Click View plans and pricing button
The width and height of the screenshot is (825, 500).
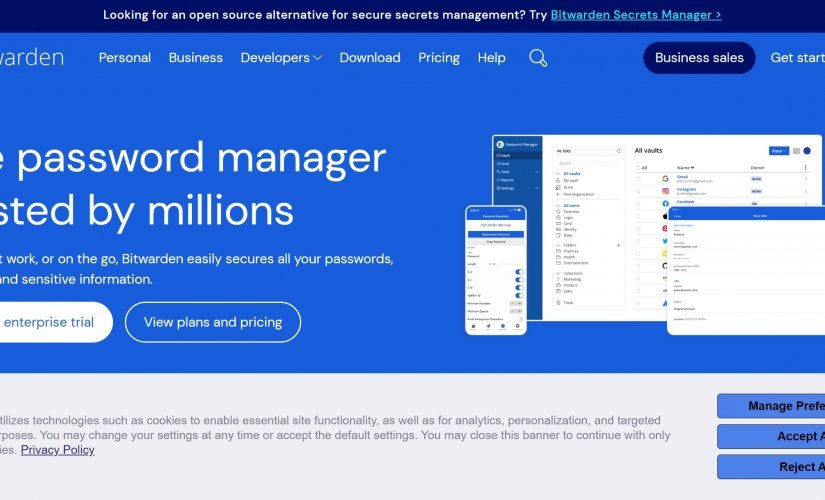click(213, 322)
